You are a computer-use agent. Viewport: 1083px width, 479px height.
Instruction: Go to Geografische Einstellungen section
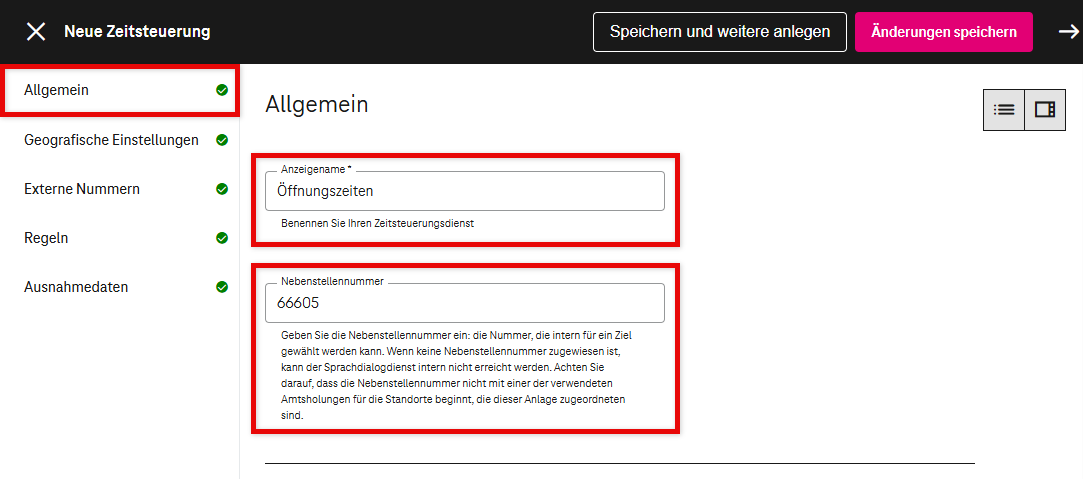(x=111, y=140)
